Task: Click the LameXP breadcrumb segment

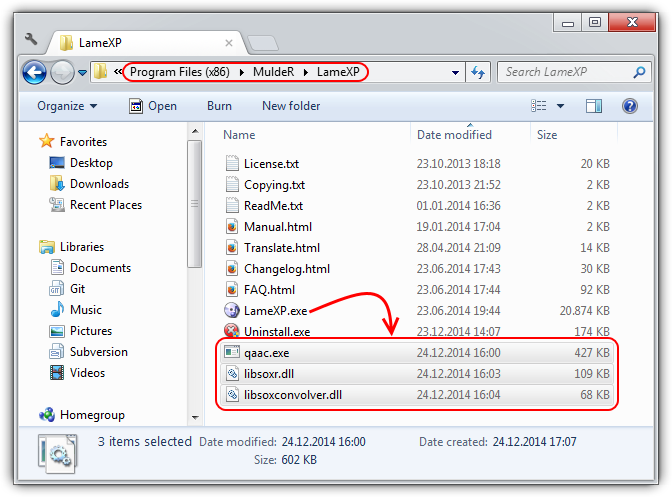Action: click(338, 72)
